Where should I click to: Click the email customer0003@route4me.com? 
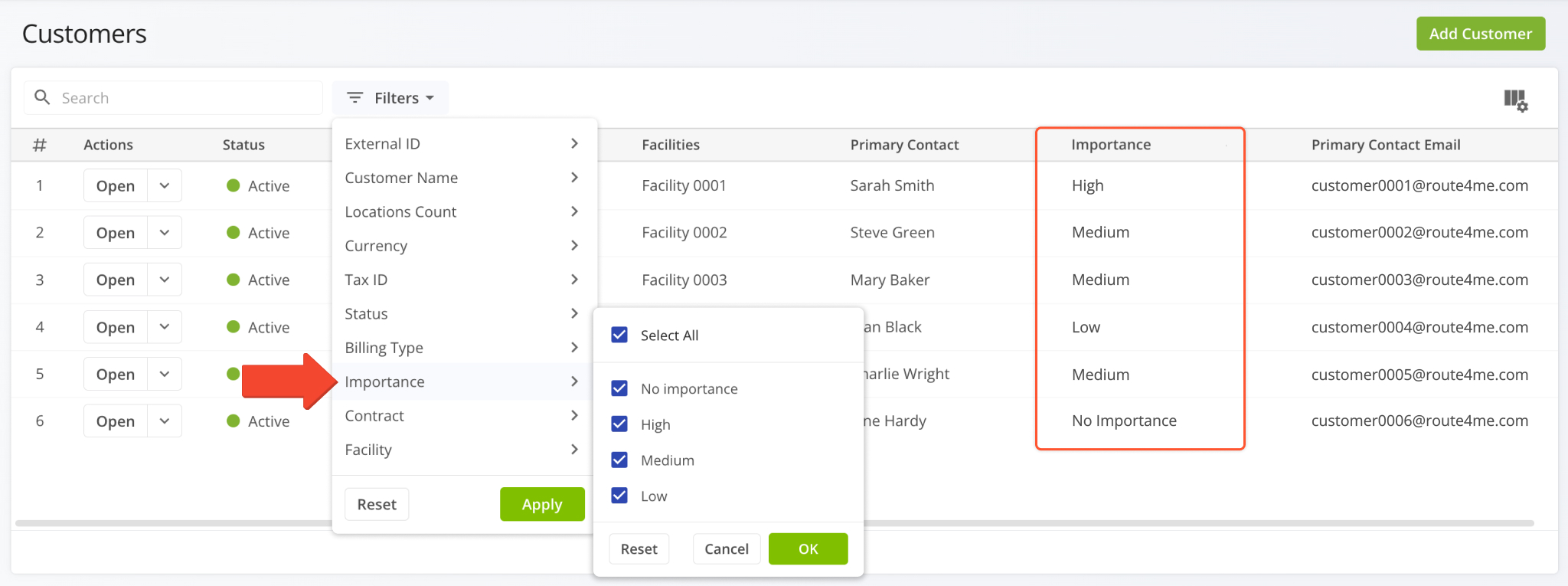1419,280
